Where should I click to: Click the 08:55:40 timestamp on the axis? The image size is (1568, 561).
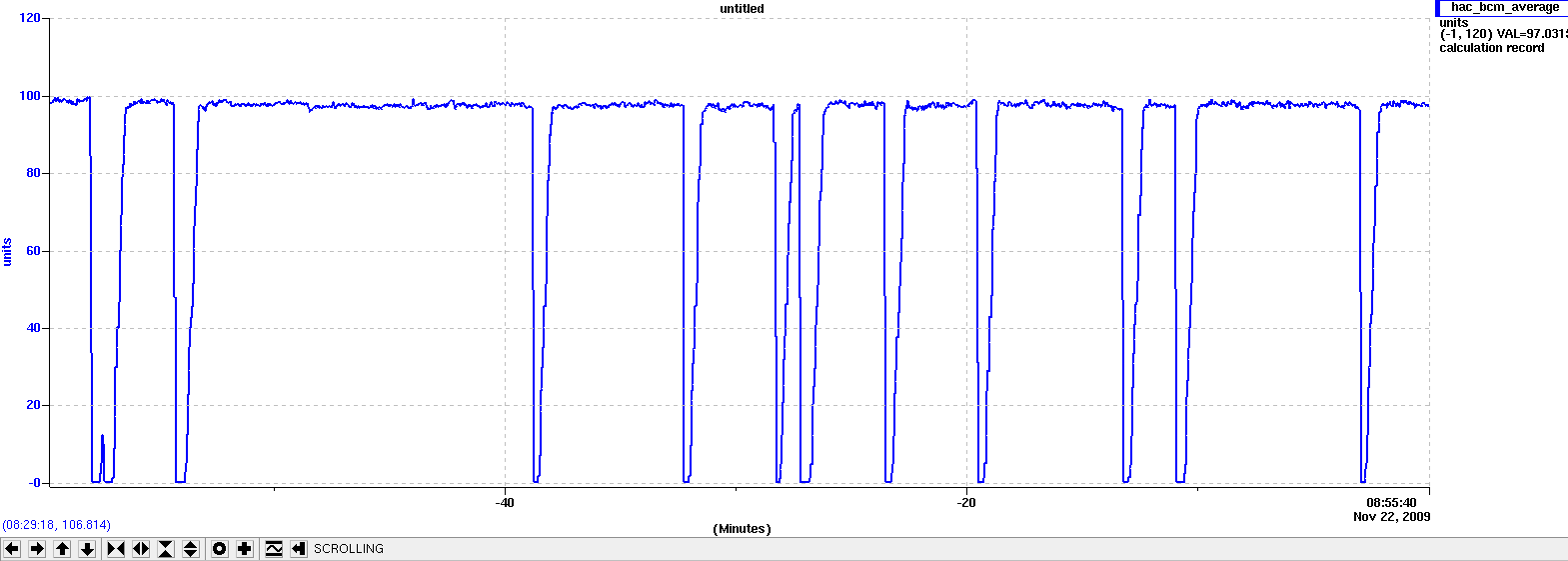[x=1391, y=503]
